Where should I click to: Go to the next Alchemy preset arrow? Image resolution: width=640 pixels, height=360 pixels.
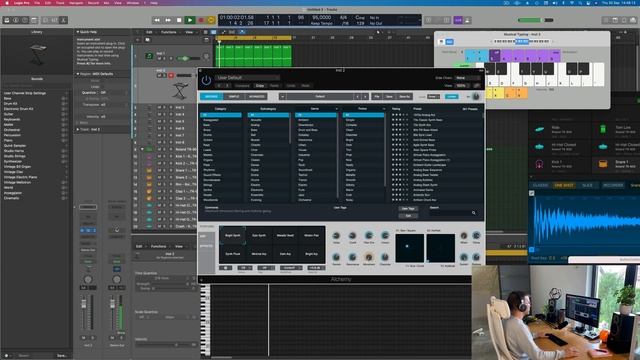click(x=365, y=96)
